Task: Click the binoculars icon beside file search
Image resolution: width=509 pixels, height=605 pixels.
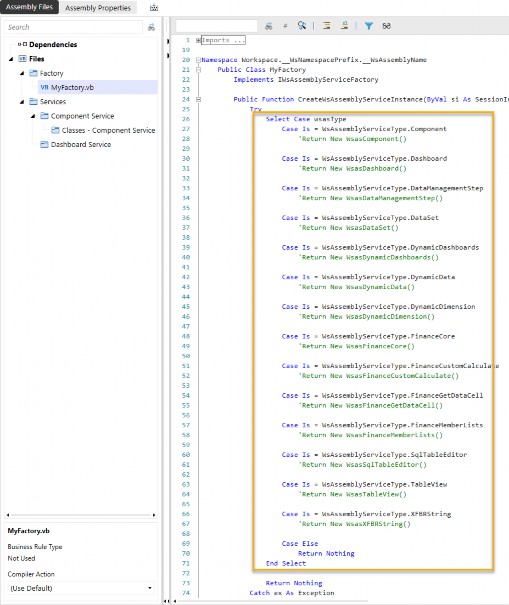Action: pyautogui.click(x=151, y=27)
